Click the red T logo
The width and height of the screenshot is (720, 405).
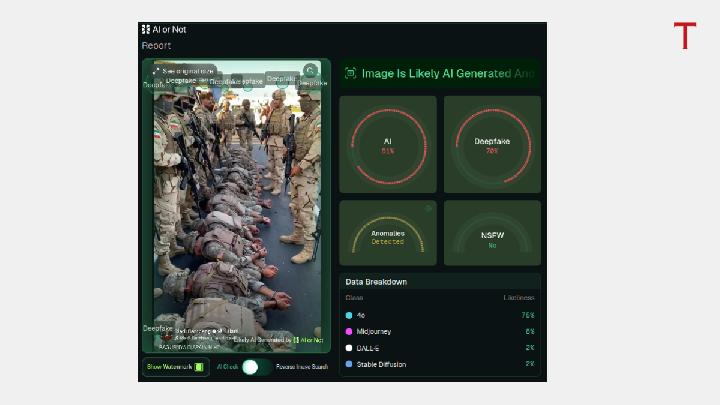click(684, 37)
